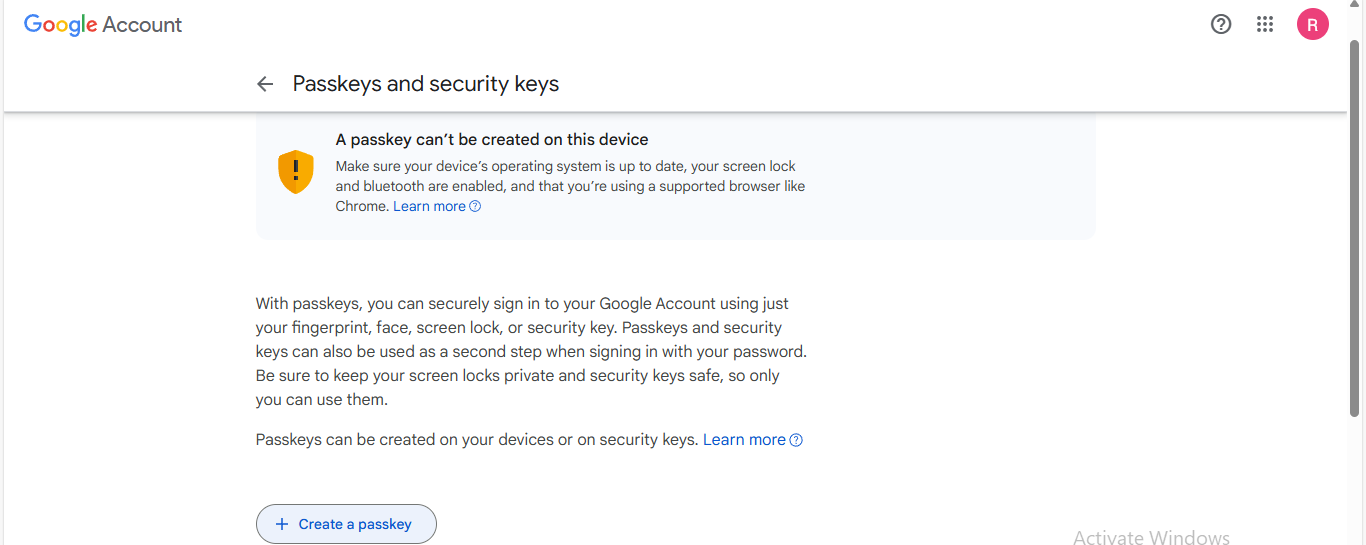Open Learn more link in the warning box
Screen dimensions: 1366x545
click(x=429, y=206)
